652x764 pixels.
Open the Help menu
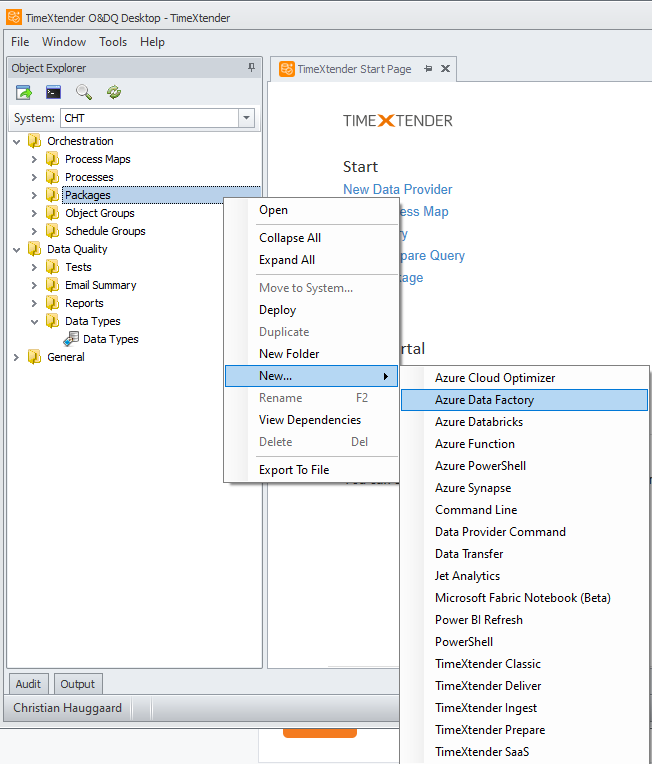153,42
